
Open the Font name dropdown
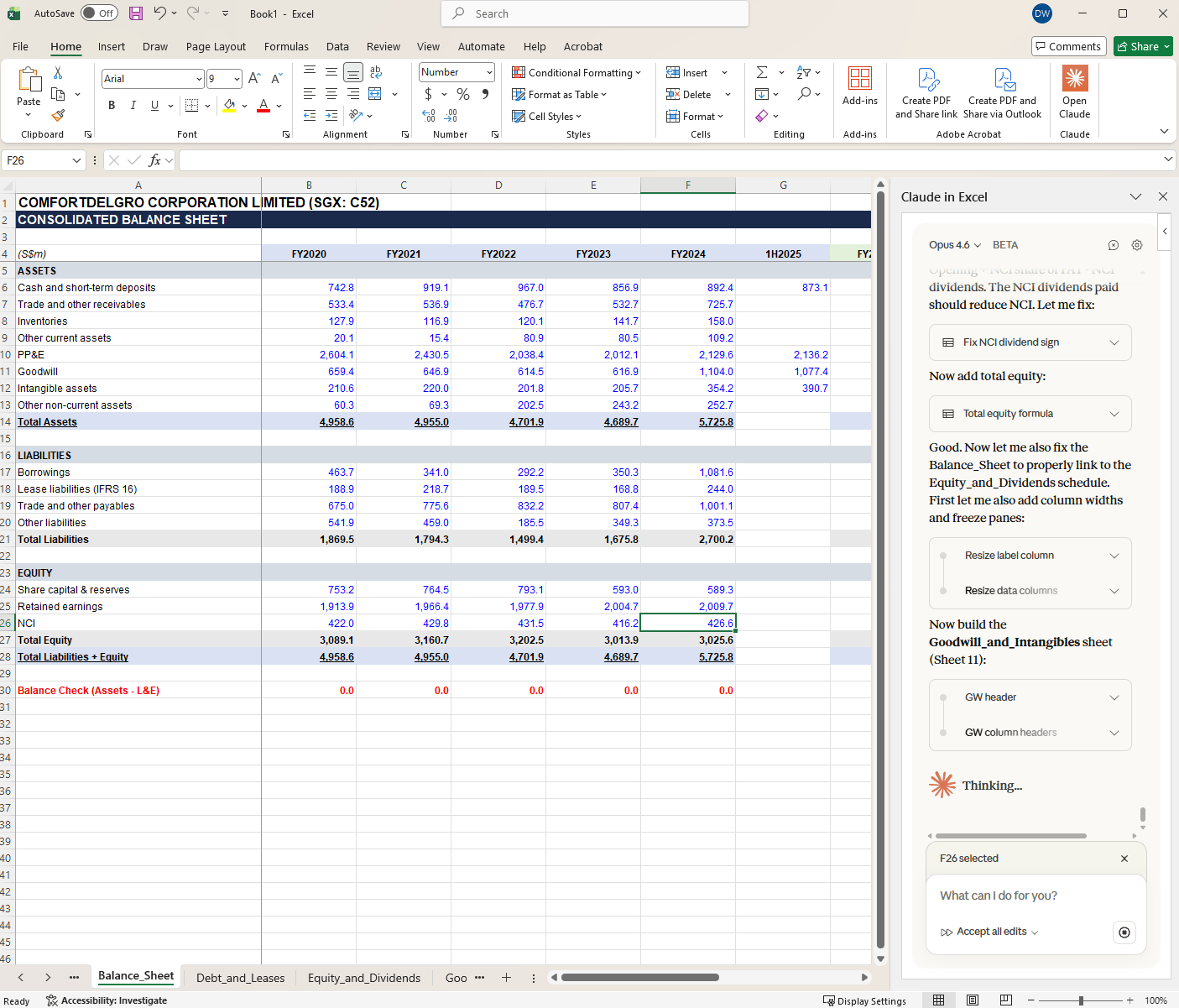pos(199,79)
